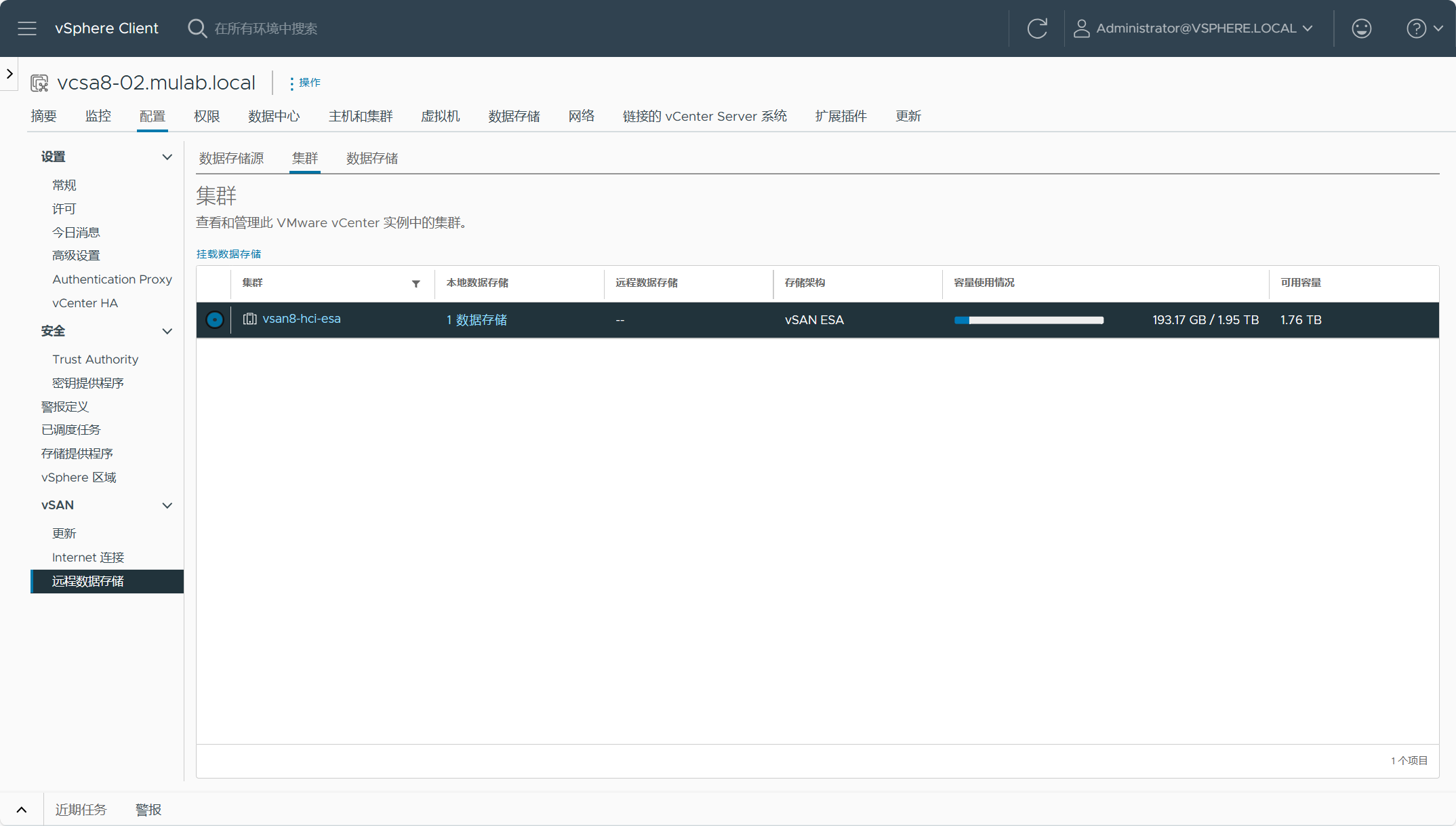Select the 集群 sub-tab

point(305,159)
